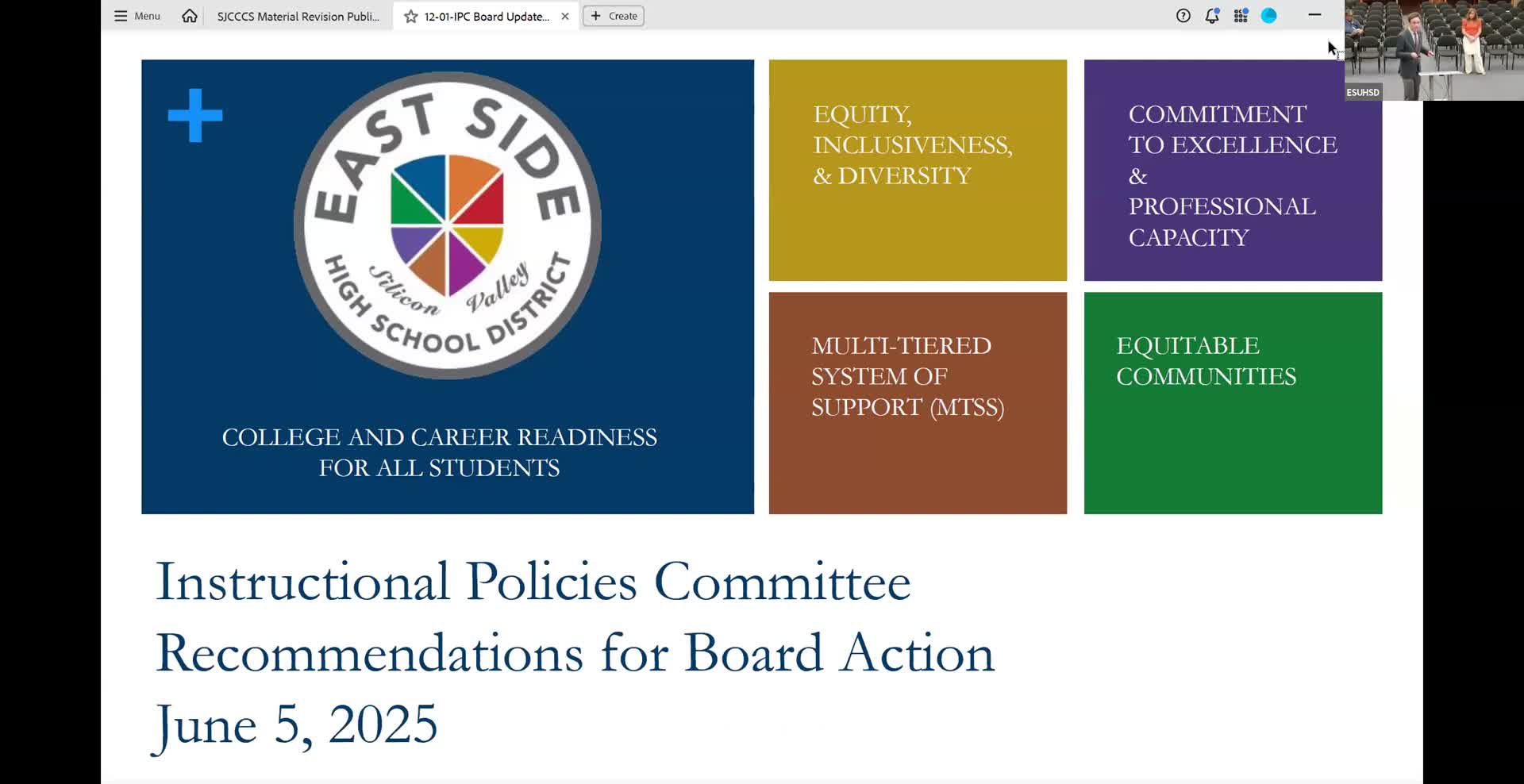The height and width of the screenshot is (784, 1524).
Task: Open the blue profile avatar
Action: point(1269,16)
